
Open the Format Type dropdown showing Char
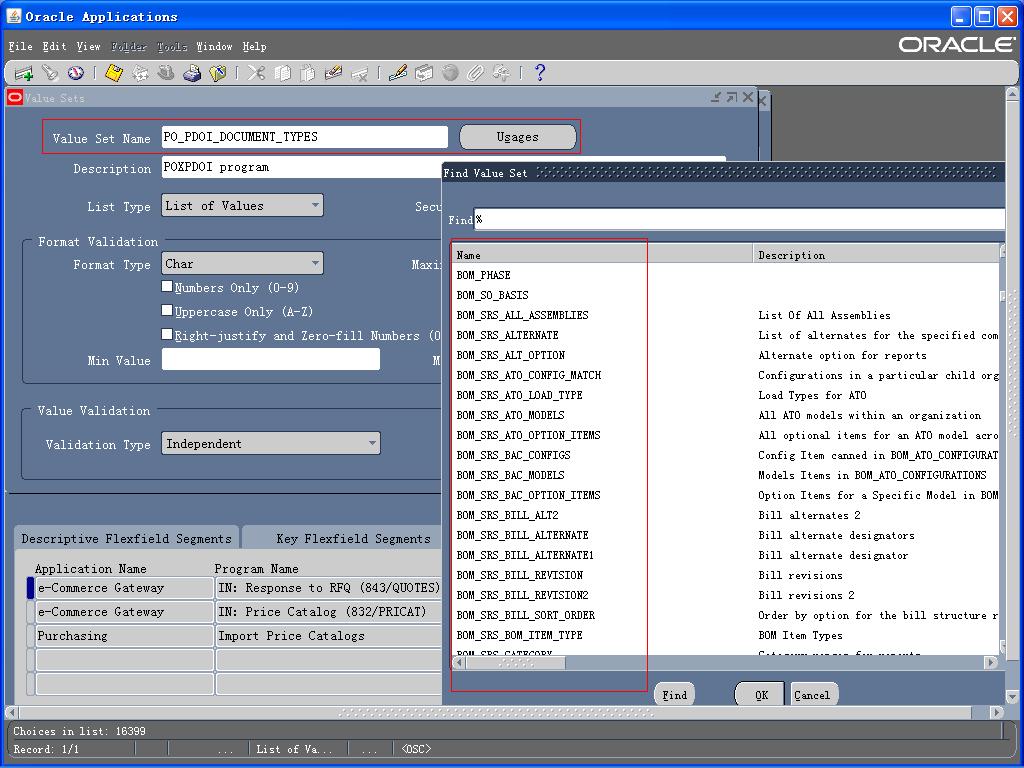tap(242, 264)
